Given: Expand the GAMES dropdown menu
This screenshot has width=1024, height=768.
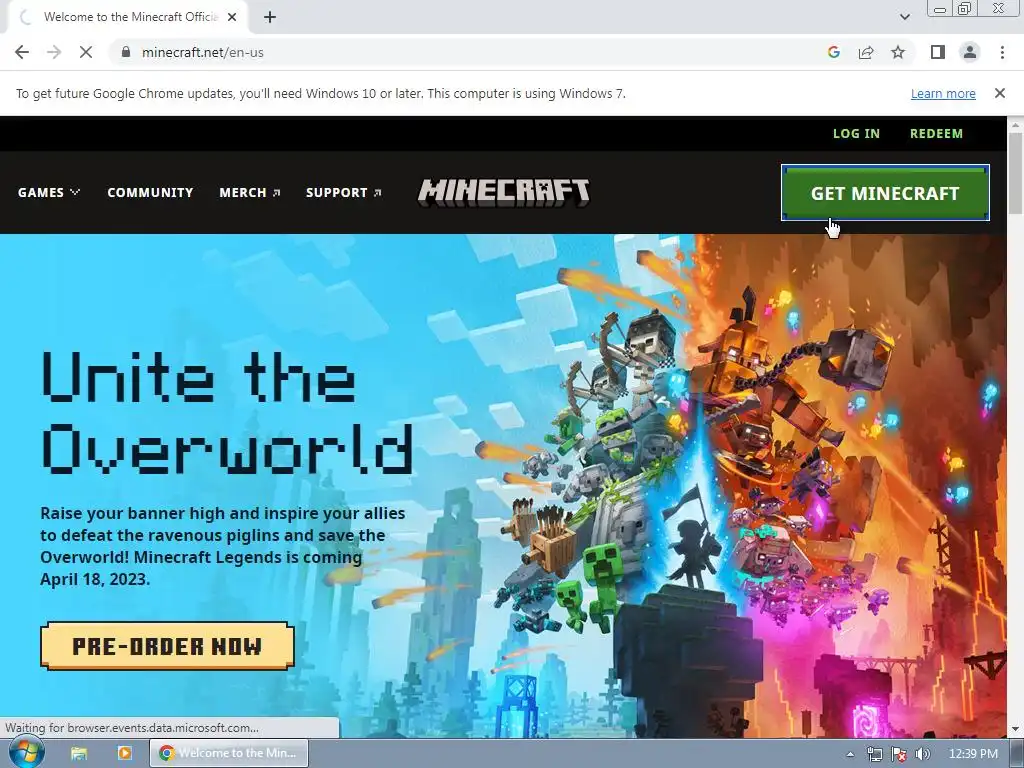Looking at the screenshot, I should [x=49, y=193].
